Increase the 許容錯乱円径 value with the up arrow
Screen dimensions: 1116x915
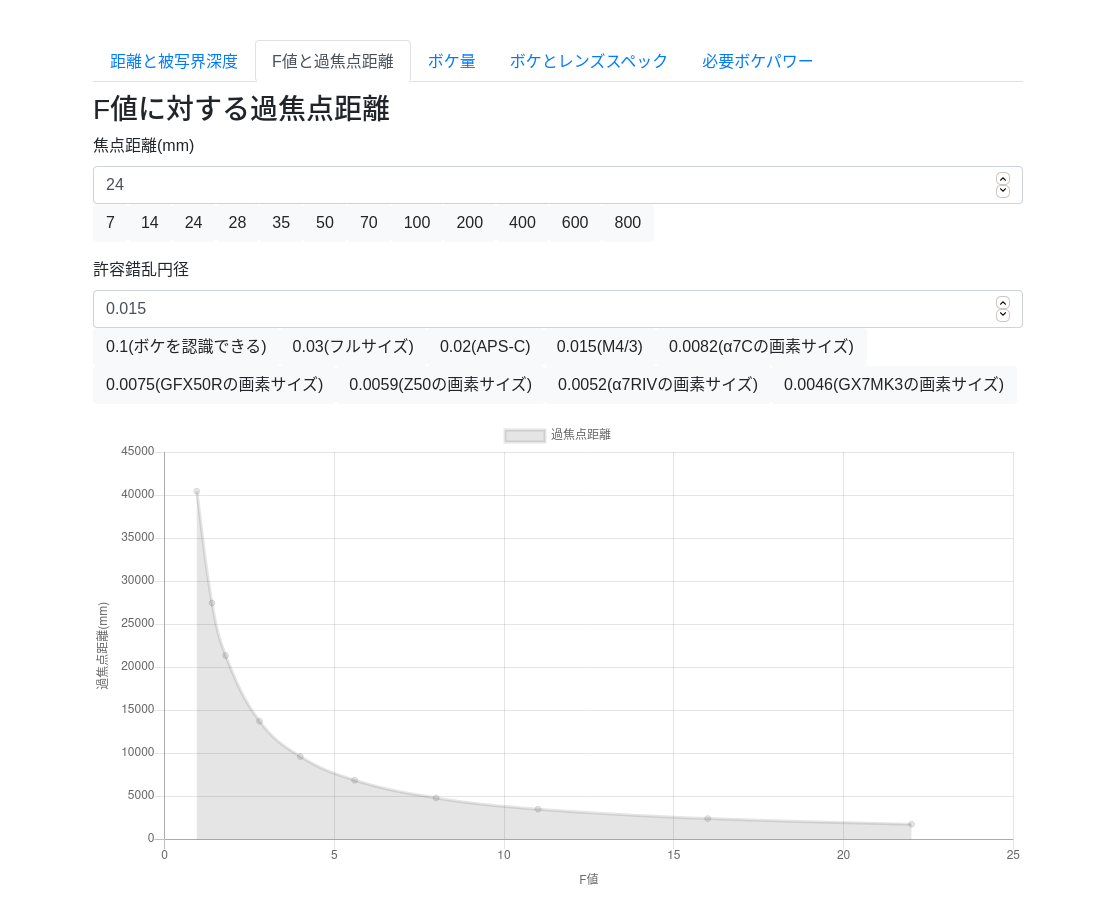pos(1002,302)
